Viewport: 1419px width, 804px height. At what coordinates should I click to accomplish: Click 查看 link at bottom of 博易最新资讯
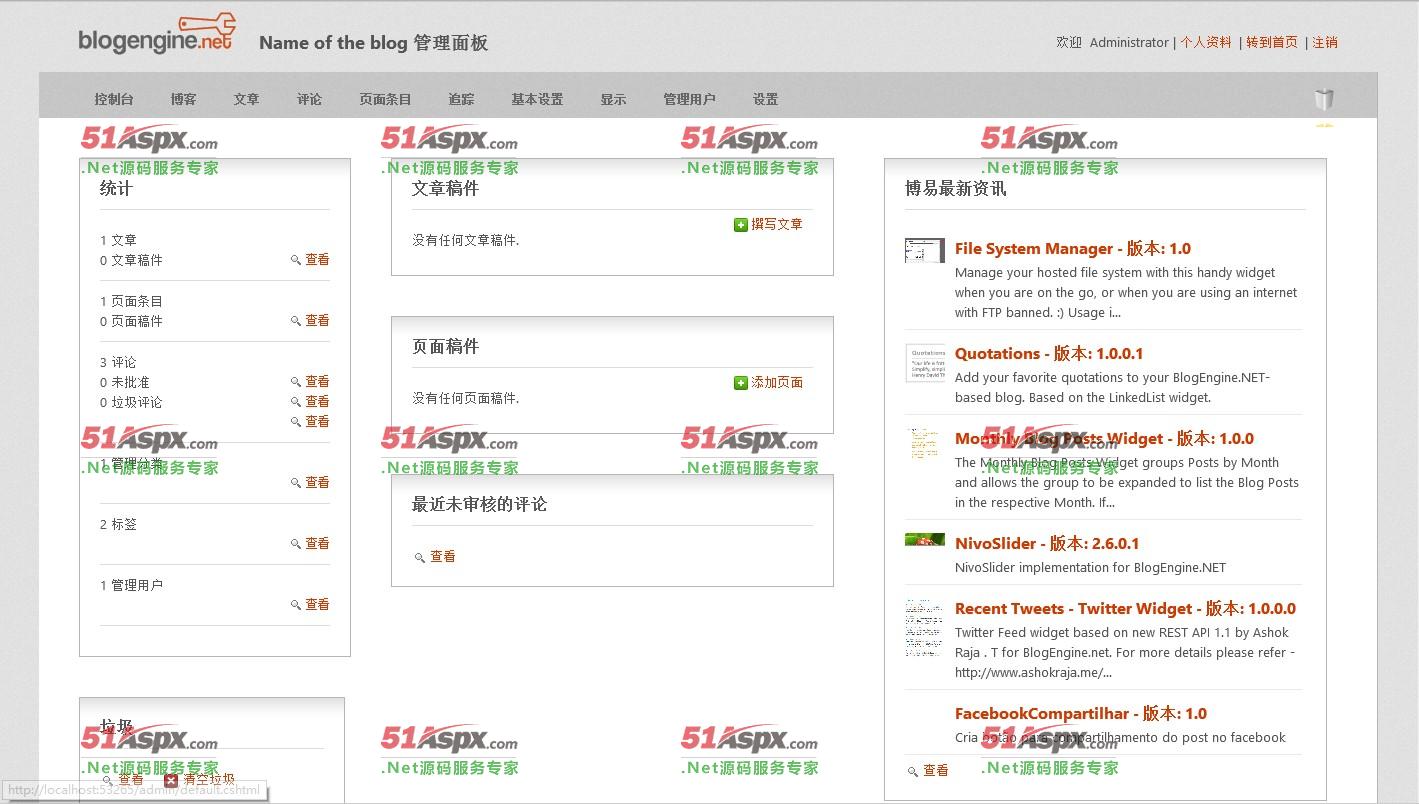click(936, 770)
